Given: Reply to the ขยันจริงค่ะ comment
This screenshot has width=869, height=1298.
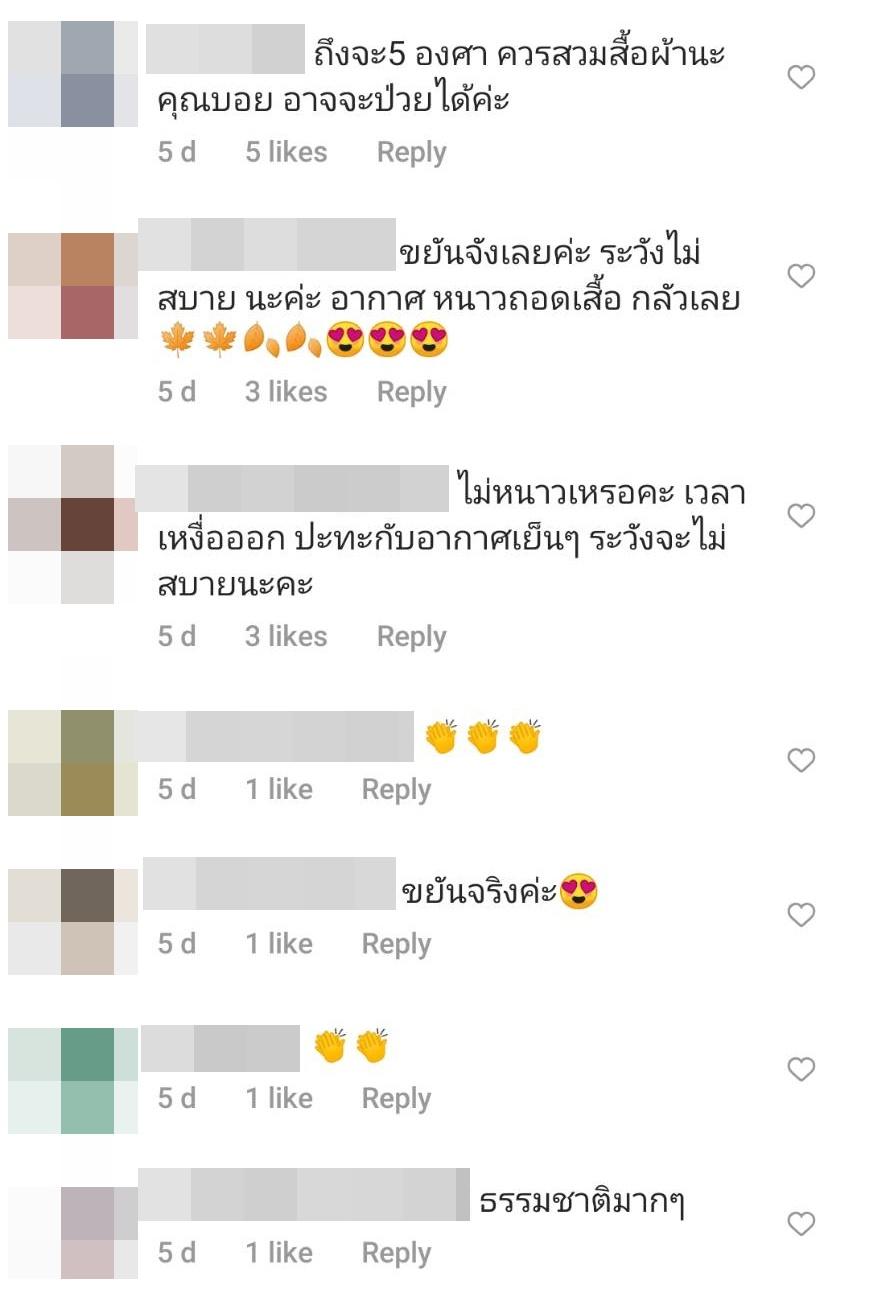Looking at the screenshot, I should pos(396,944).
